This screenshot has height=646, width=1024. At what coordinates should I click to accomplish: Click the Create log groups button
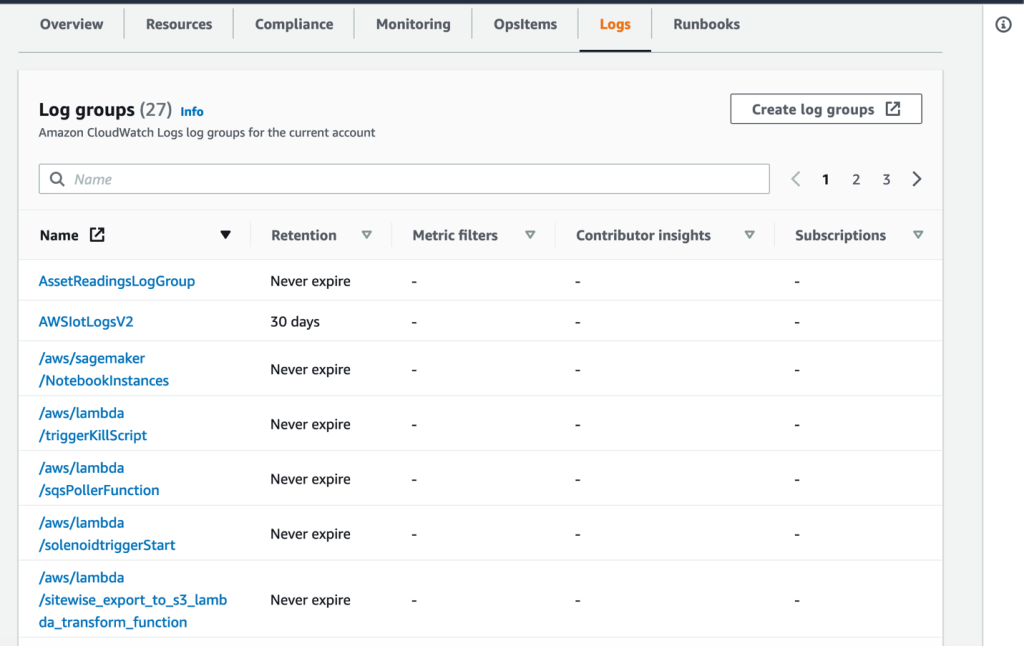(x=826, y=109)
